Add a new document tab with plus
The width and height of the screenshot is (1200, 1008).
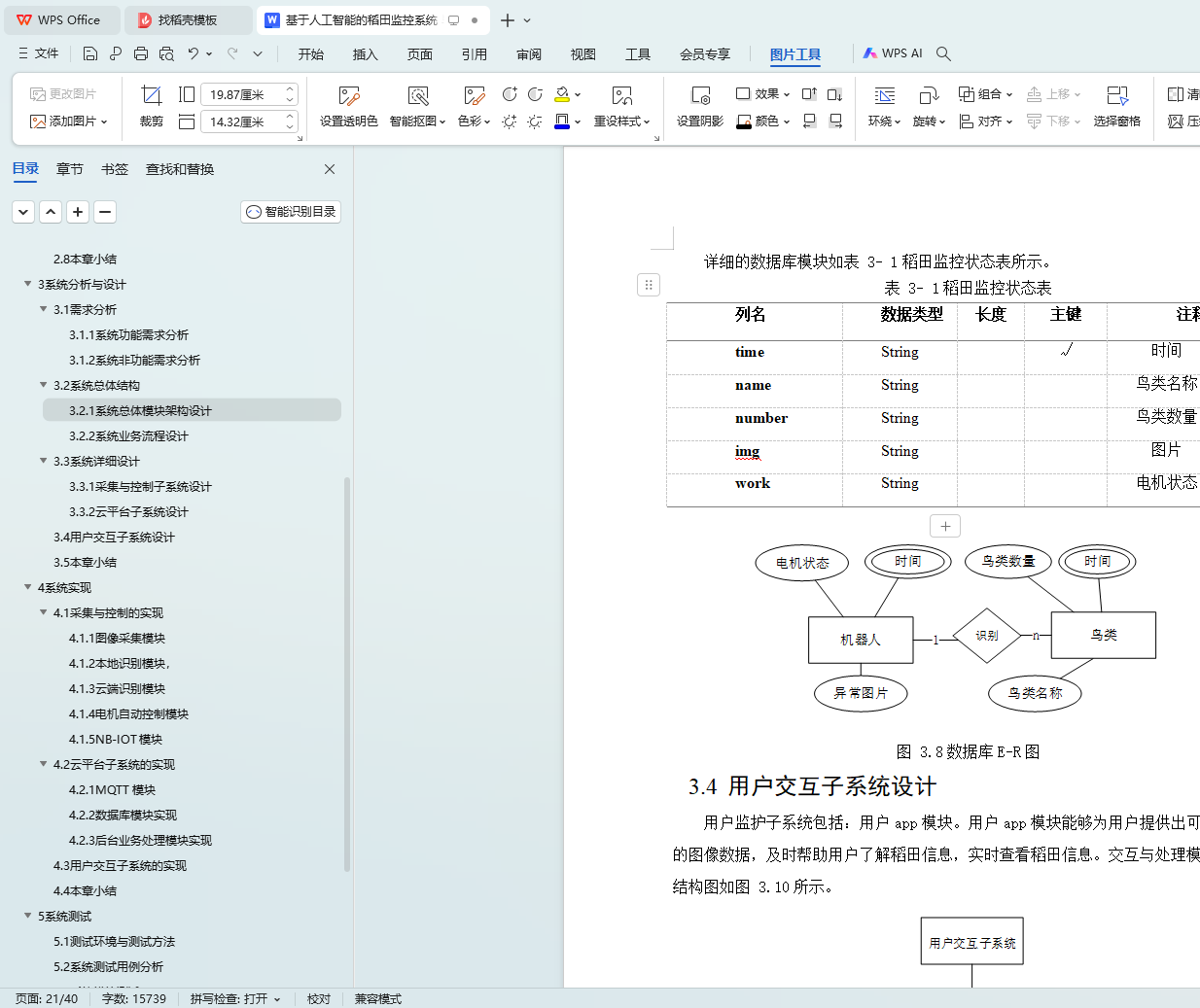tap(508, 19)
